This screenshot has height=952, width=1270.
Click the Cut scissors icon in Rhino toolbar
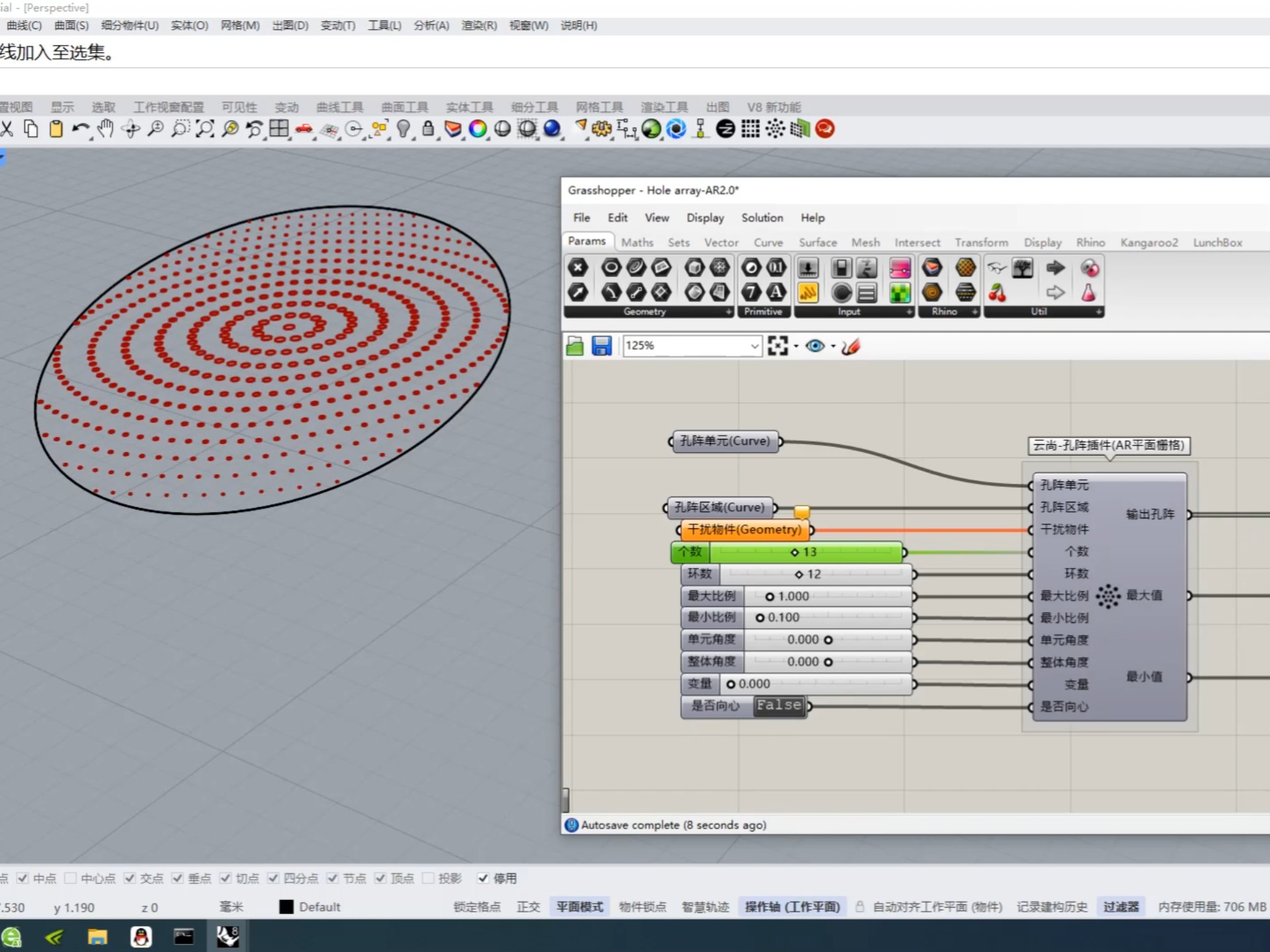coord(7,129)
